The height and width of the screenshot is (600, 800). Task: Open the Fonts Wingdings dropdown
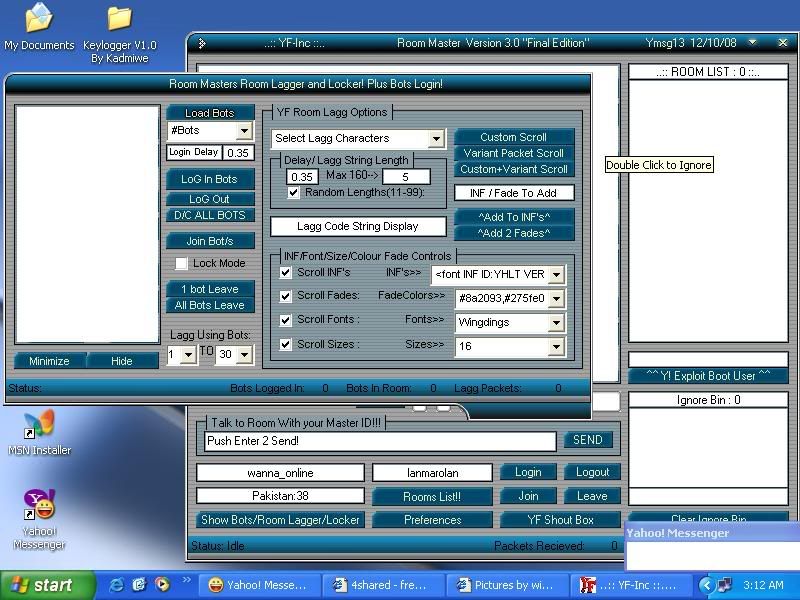(556, 322)
